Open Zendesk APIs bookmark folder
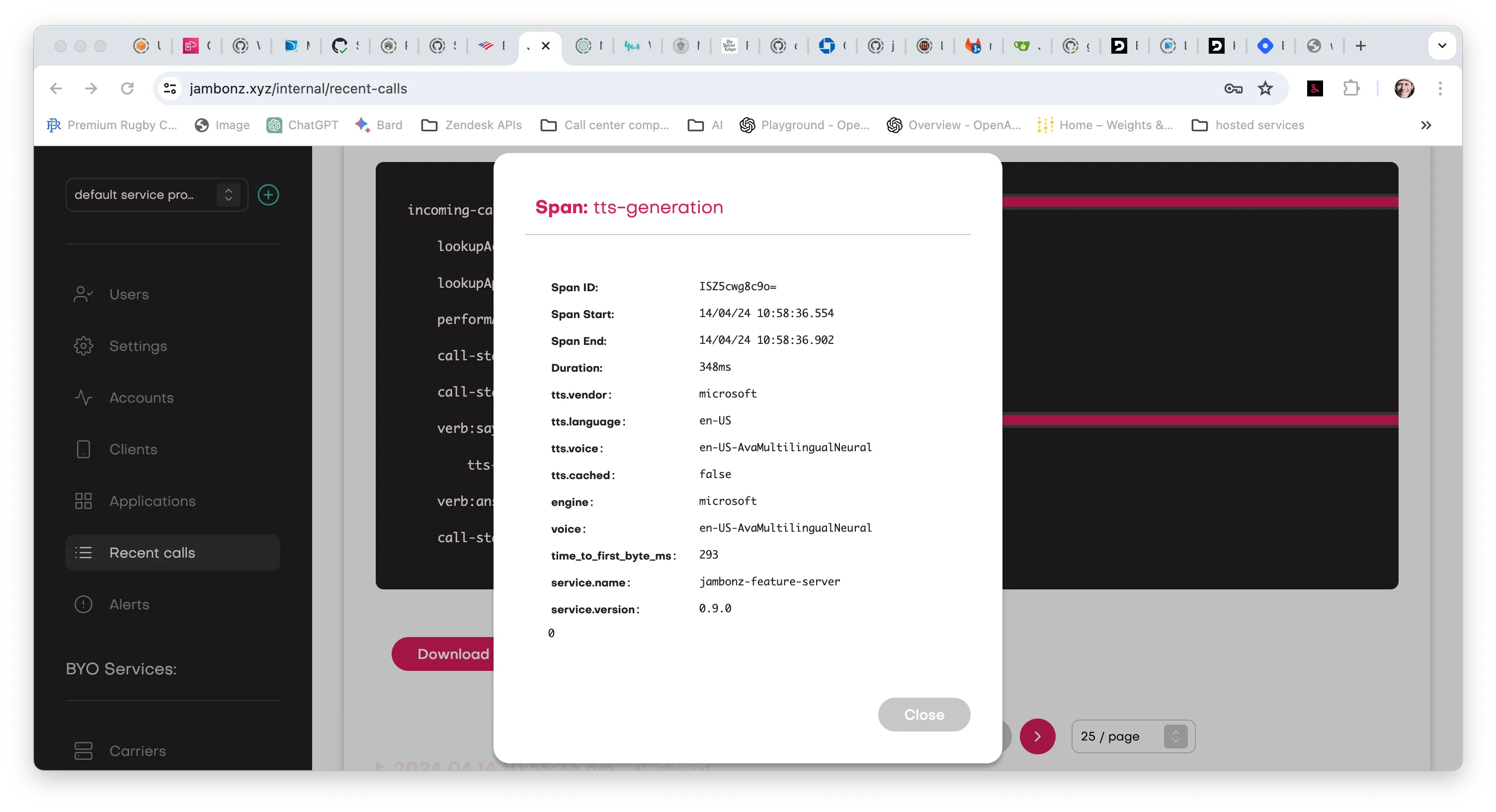 point(472,125)
